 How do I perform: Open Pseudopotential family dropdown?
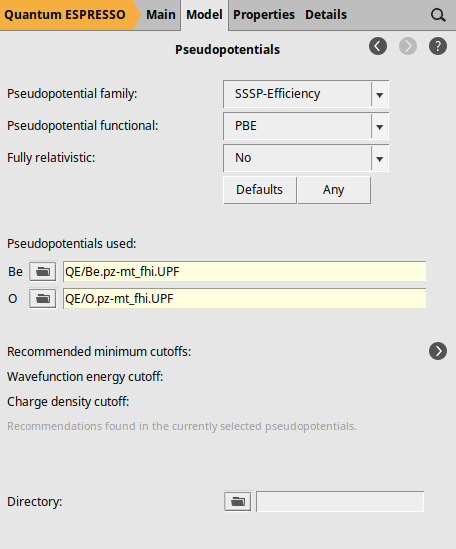(306, 94)
